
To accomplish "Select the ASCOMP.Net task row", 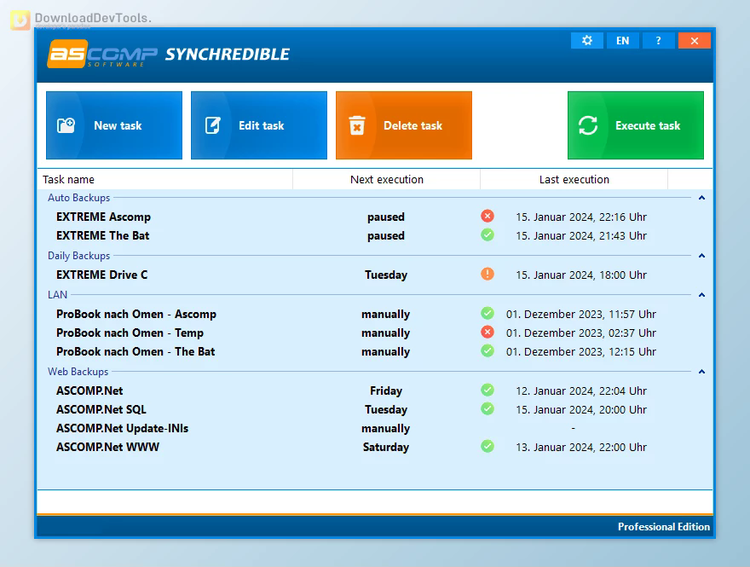I will click(x=375, y=390).
